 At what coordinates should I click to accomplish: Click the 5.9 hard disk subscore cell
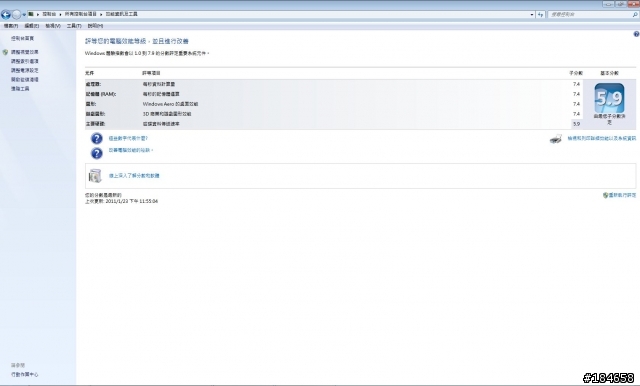pyautogui.click(x=576, y=124)
